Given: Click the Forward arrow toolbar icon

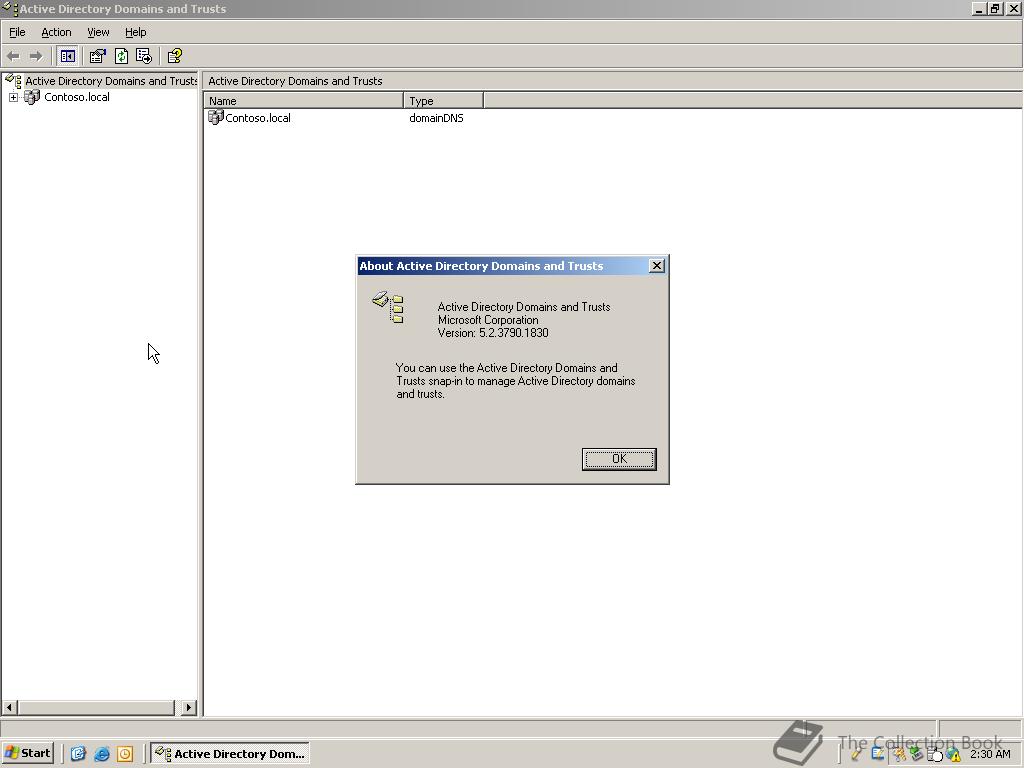Looking at the screenshot, I should point(36,56).
